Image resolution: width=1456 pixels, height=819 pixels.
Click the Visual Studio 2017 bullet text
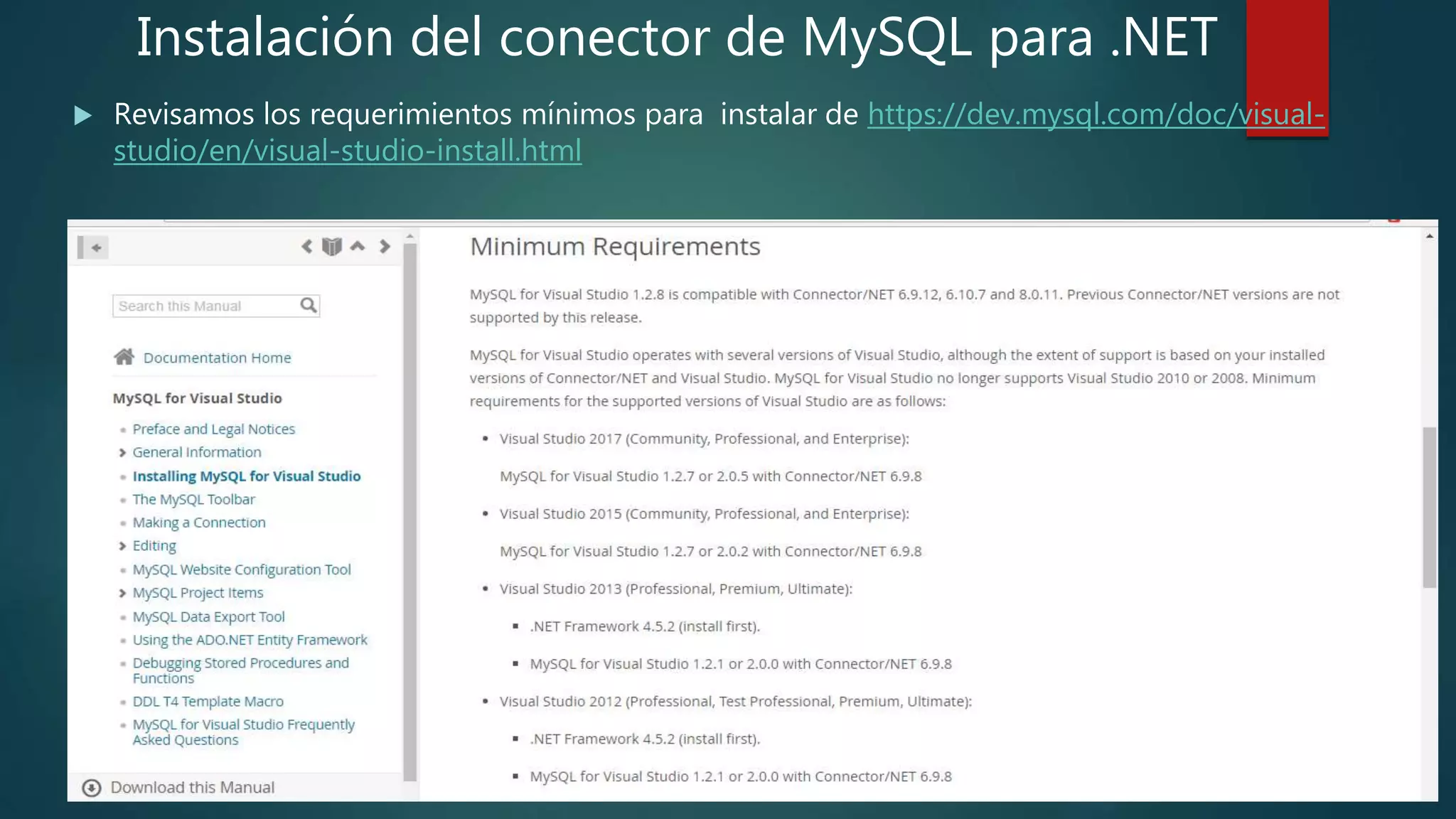[x=704, y=439]
